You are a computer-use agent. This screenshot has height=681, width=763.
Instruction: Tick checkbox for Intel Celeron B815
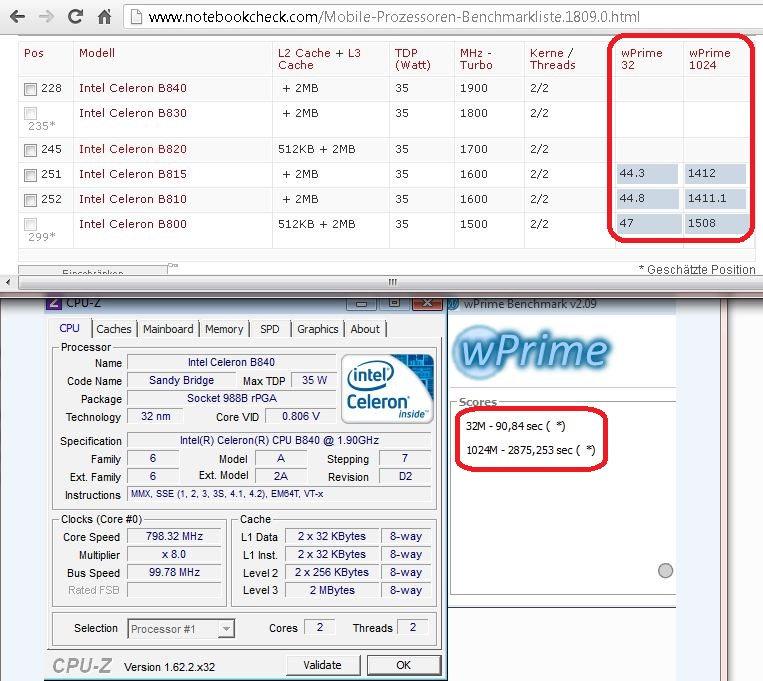pos(30,175)
